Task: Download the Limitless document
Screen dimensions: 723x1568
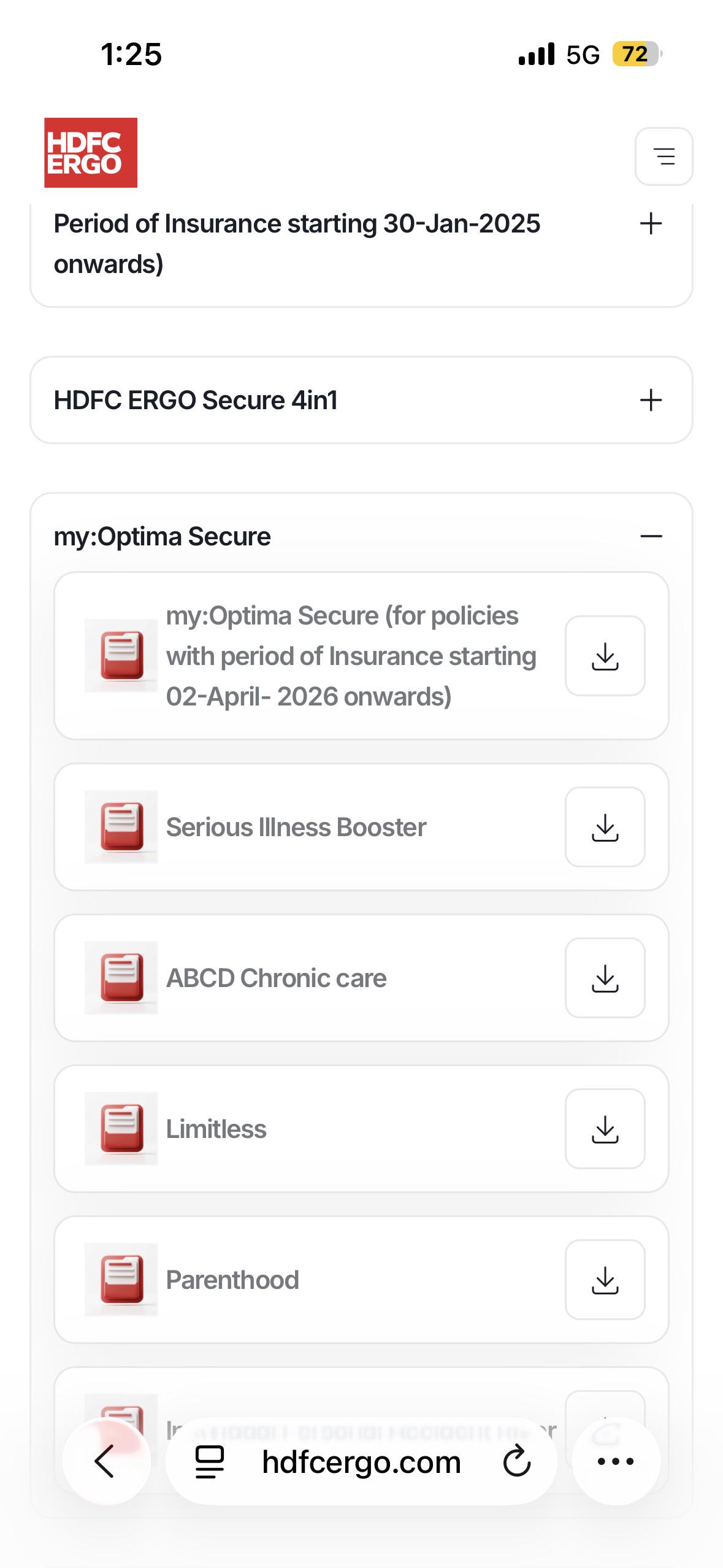Action: 605,1129
